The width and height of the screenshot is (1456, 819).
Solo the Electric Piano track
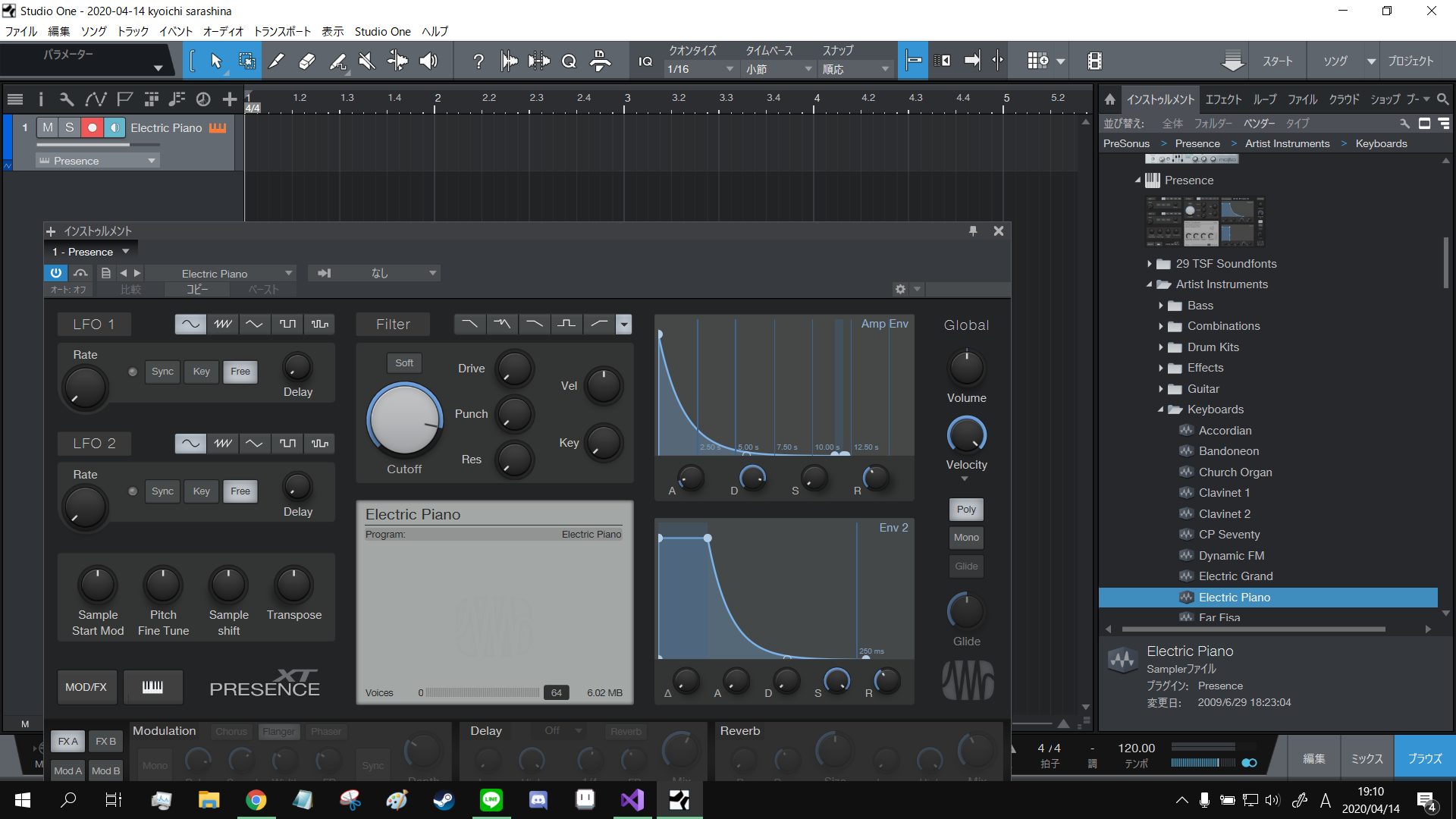[x=70, y=127]
